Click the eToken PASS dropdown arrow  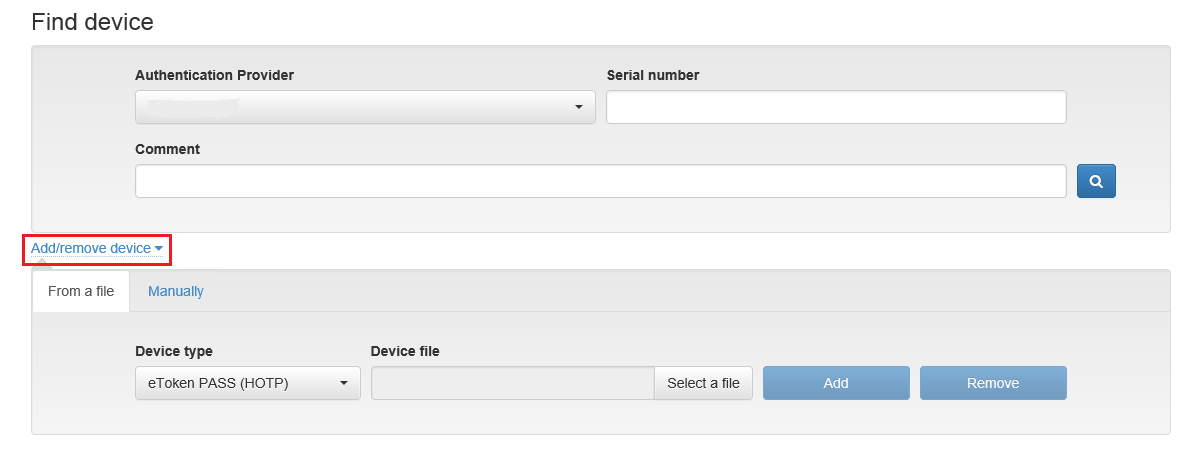(x=343, y=383)
